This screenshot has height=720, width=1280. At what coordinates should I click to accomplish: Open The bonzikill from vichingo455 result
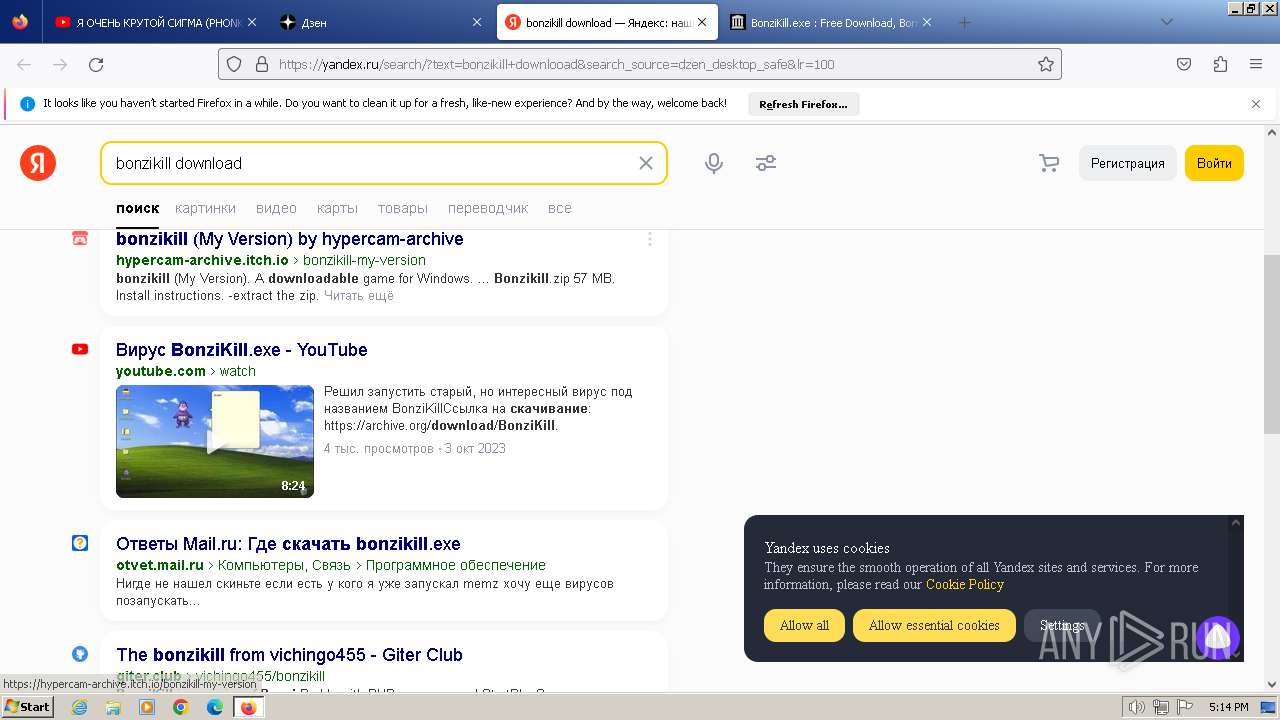289,655
